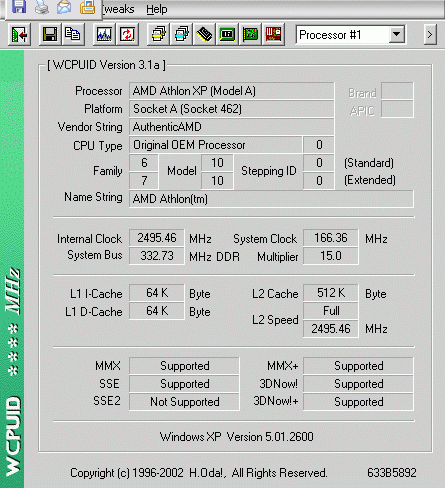Click the Copy to clipboard toolbar icon
The width and height of the screenshot is (445, 488).
click(72, 34)
